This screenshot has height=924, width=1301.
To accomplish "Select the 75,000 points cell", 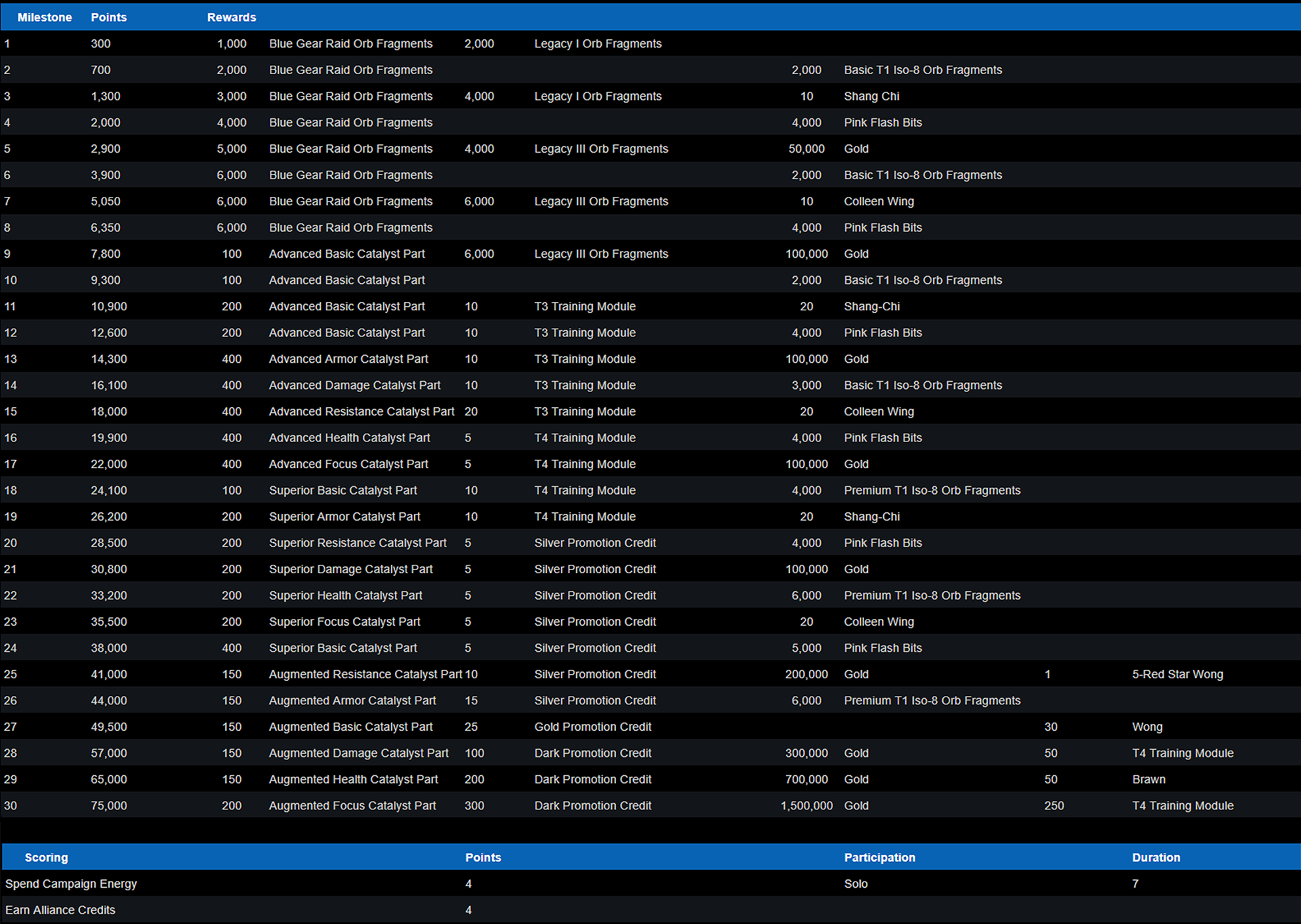I will 109,806.
